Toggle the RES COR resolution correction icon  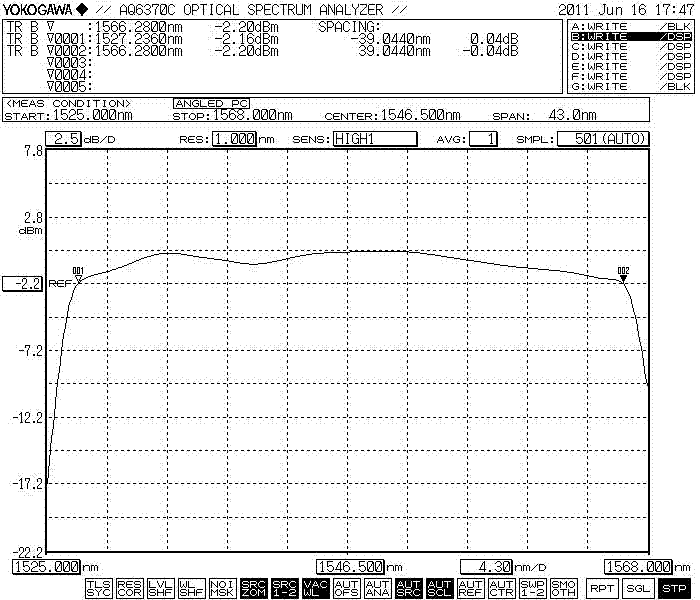130,588
